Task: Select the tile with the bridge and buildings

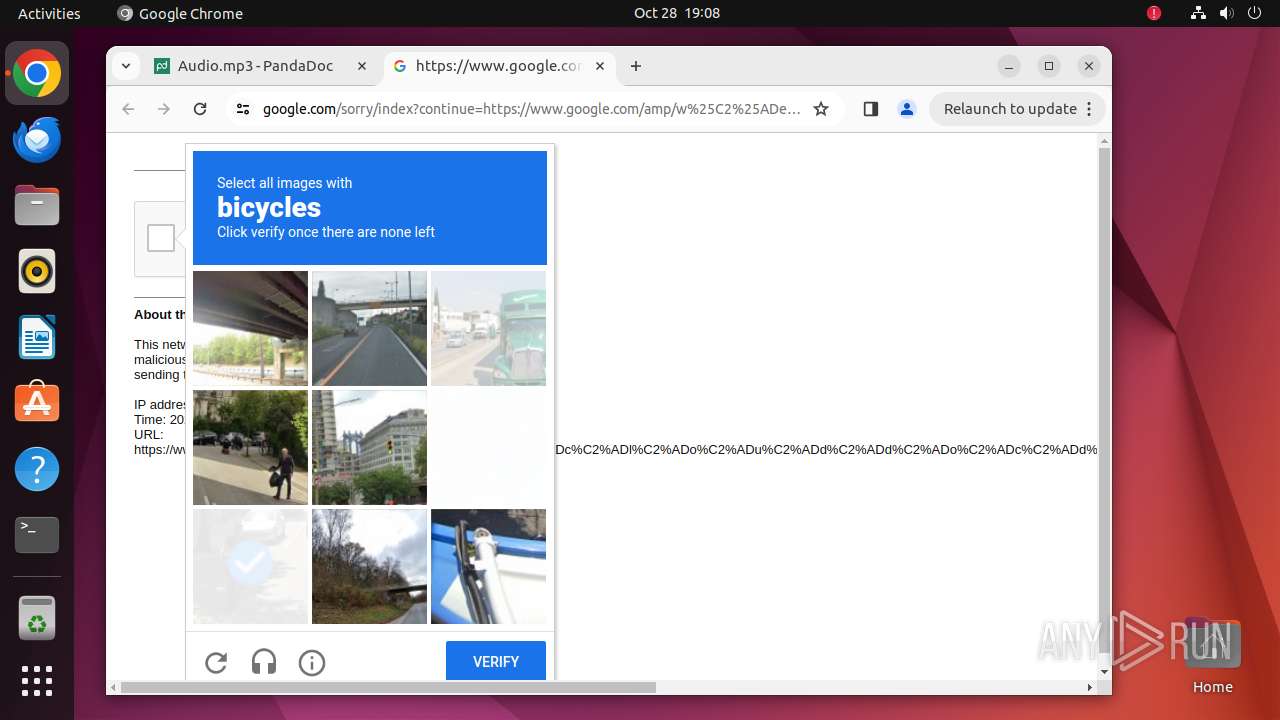Action: [x=369, y=447]
